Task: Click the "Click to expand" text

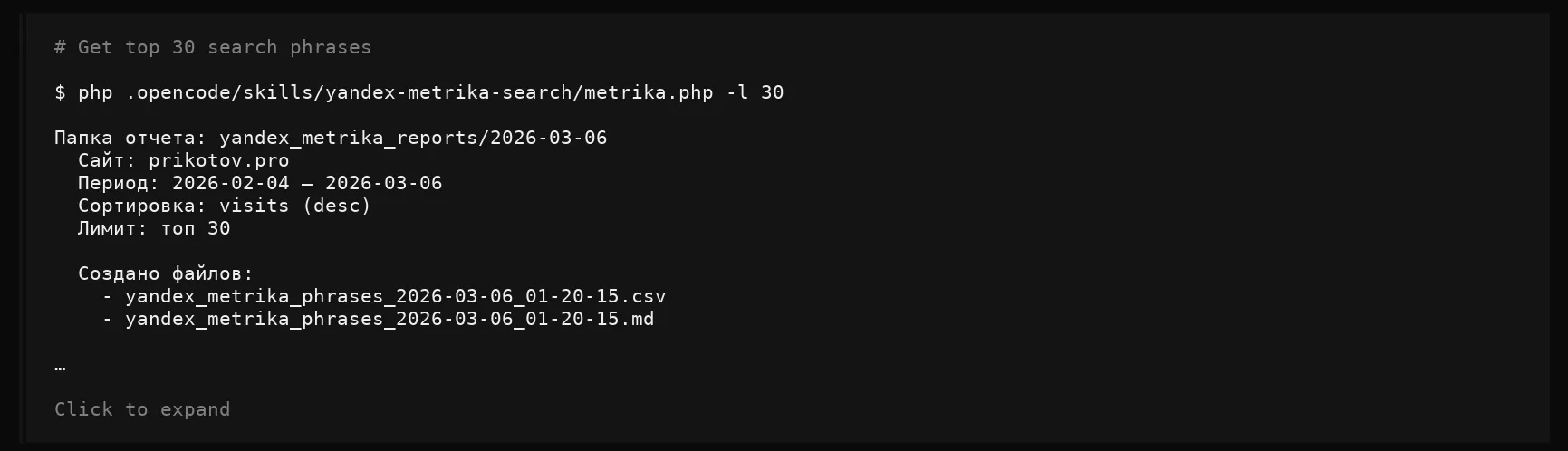Action: pos(142,409)
